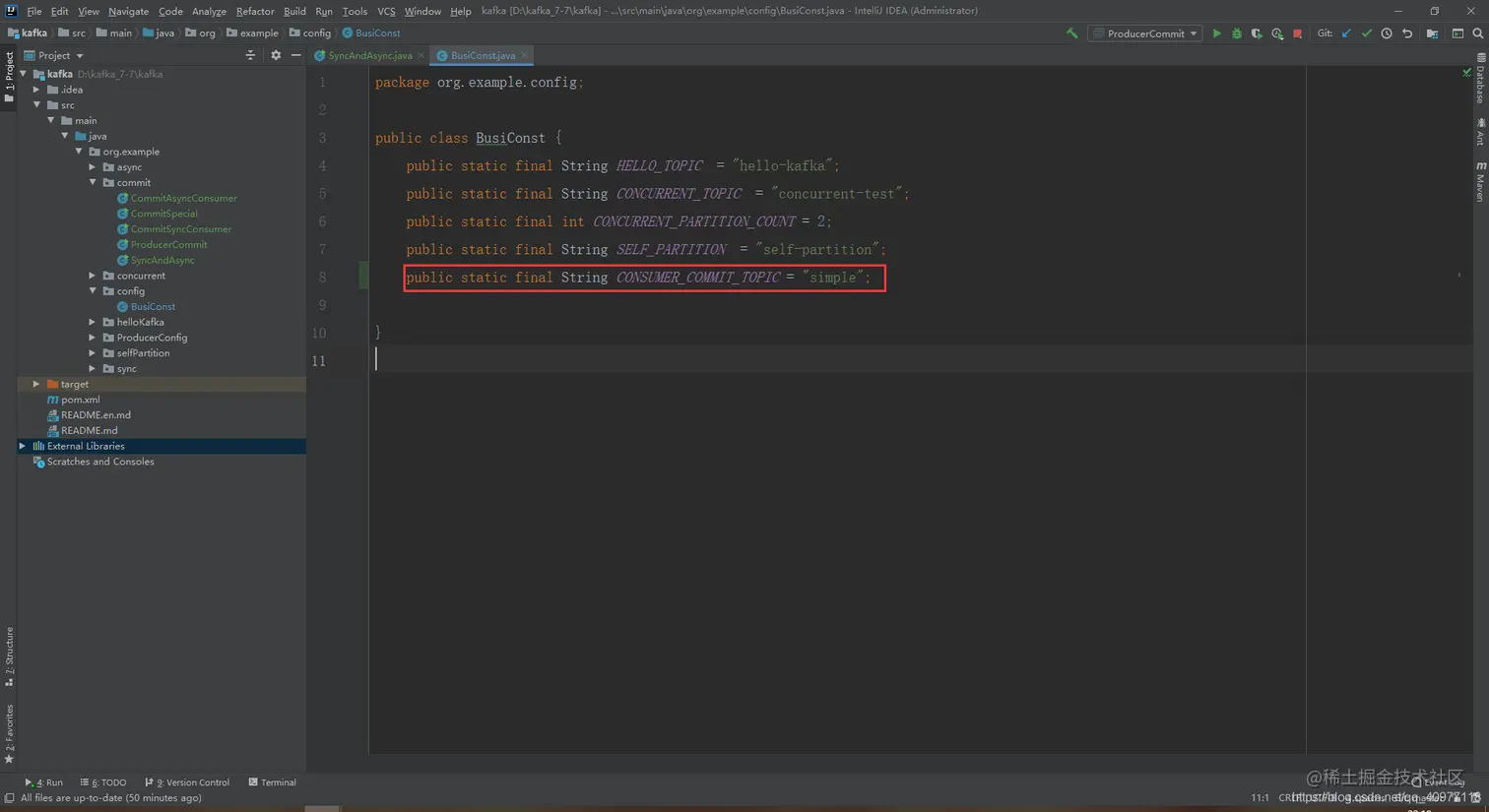Open the File menu
This screenshot has width=1489, height=812.
click(34, 11)
